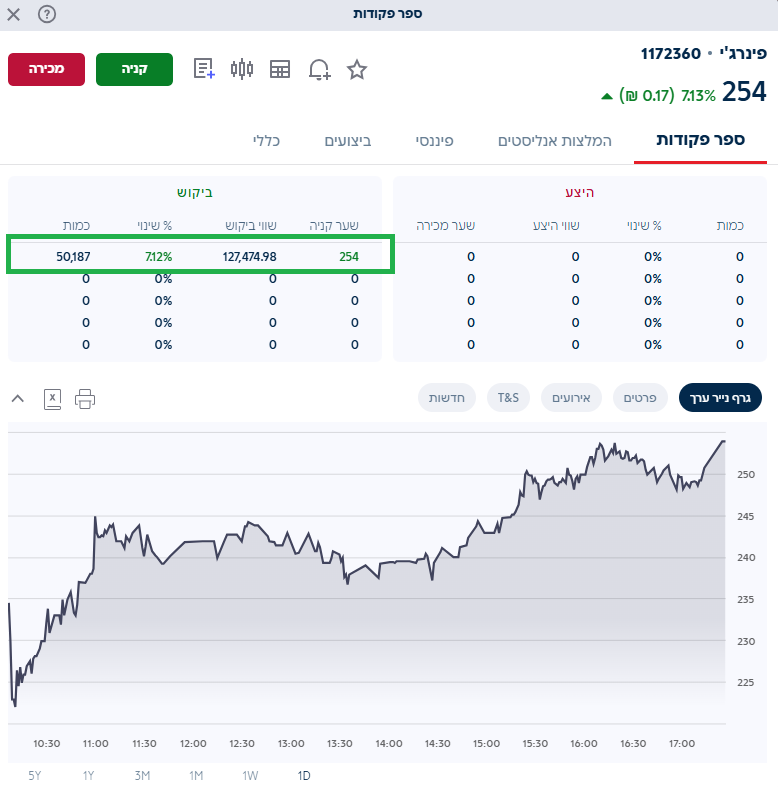Click the highlighted 254 bid row
Image resolution: width=778 pixels, height=787 pixels.
(201, 257)
